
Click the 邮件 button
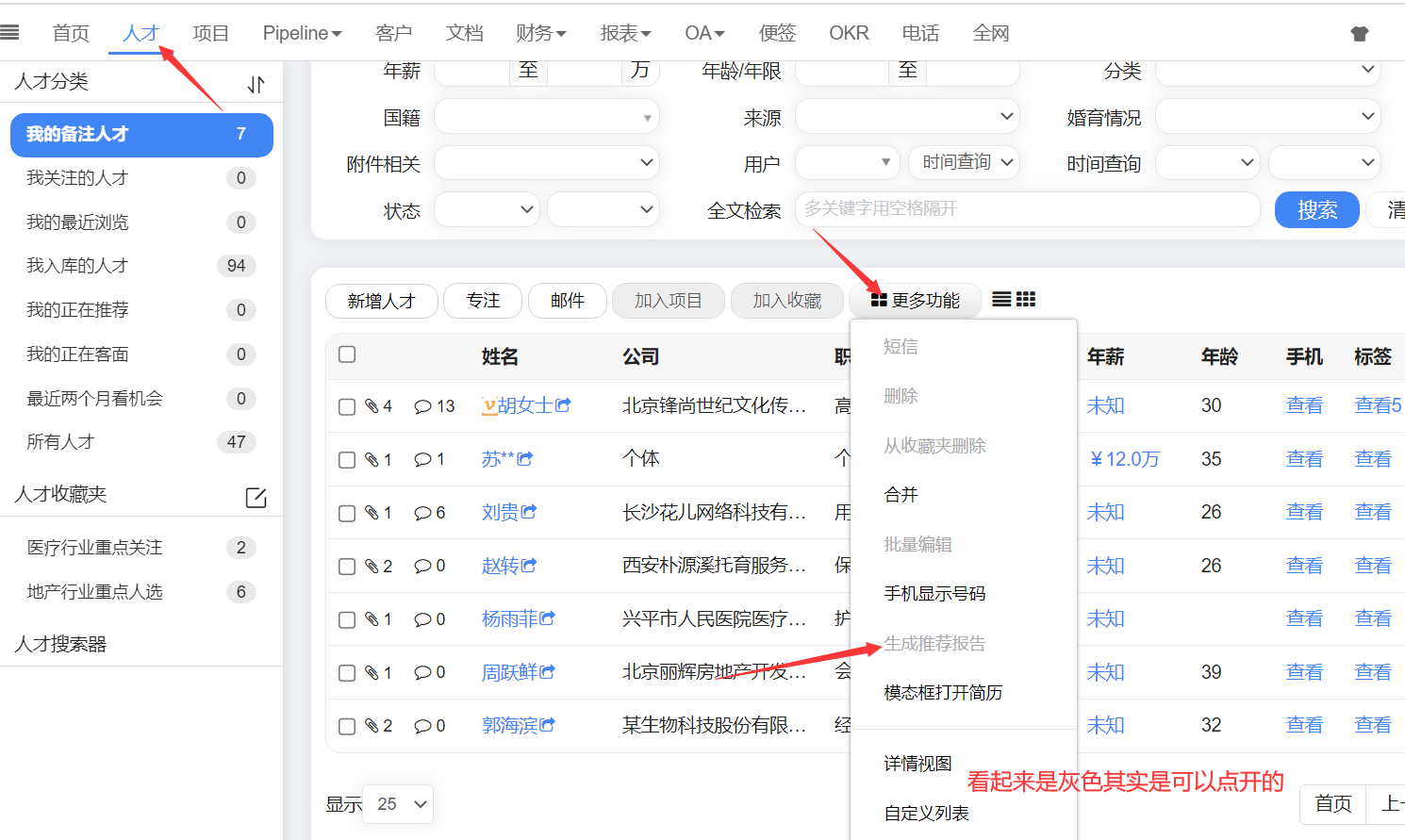click(567, 301)
